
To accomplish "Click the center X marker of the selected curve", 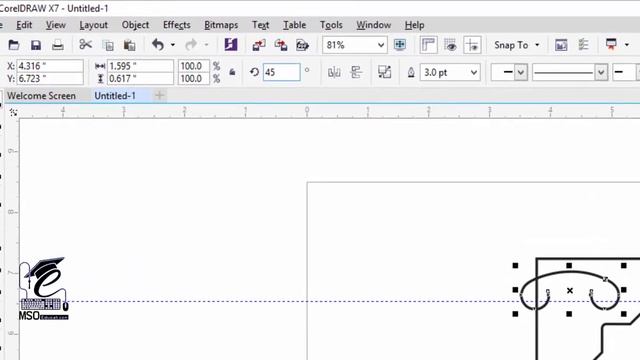I will click(x=569, y=290).
